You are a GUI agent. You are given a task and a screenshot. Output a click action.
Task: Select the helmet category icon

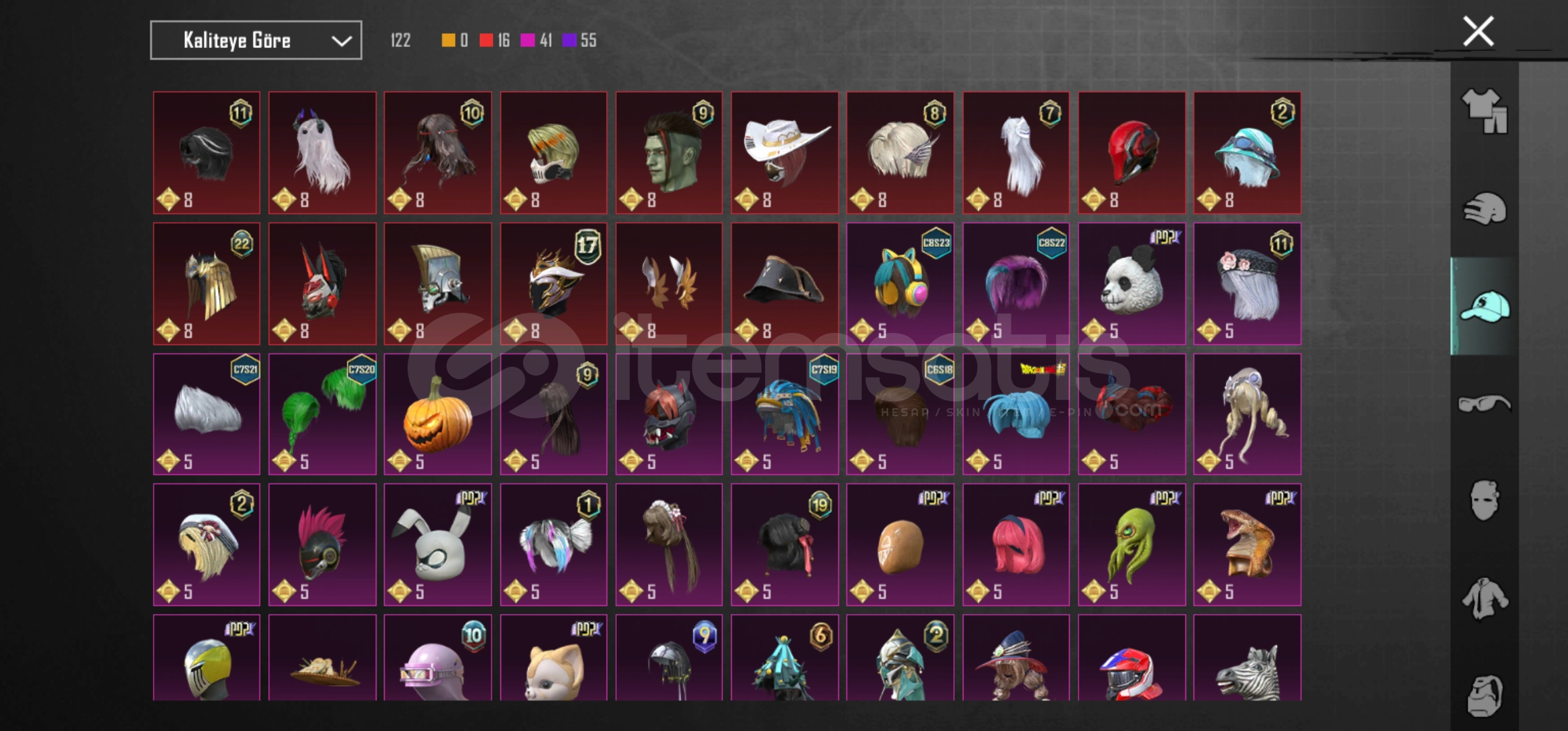(x=1484, y=208)
